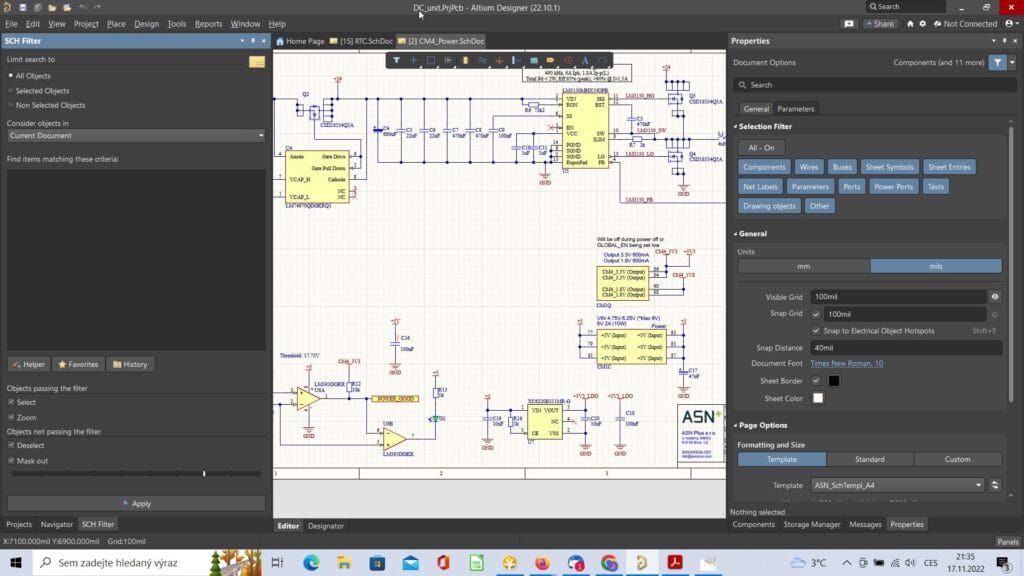Switch to the RTC.SchDoc tab
Viewport: 1024px width, 576px height.
tap(361, 41)
